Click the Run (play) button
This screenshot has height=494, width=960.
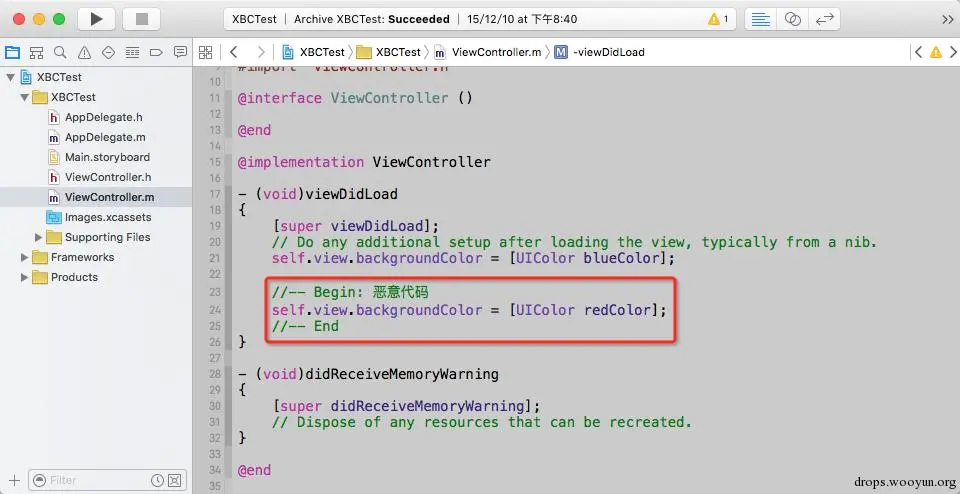pyautogui.click(x=96, y=19)
